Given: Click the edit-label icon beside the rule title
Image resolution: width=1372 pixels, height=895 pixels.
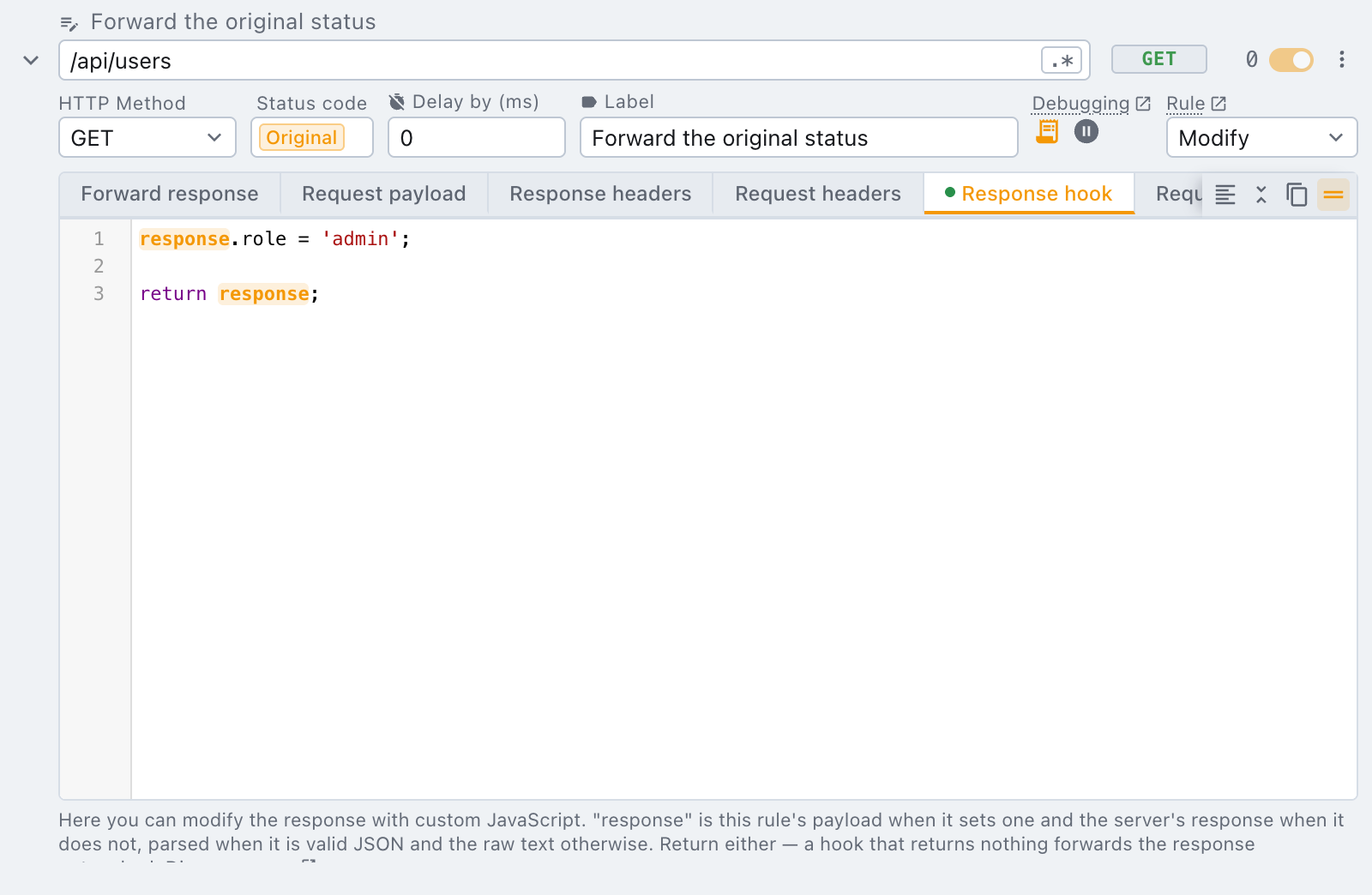Looking at the screenshot, I should click(x=69, y=24).
